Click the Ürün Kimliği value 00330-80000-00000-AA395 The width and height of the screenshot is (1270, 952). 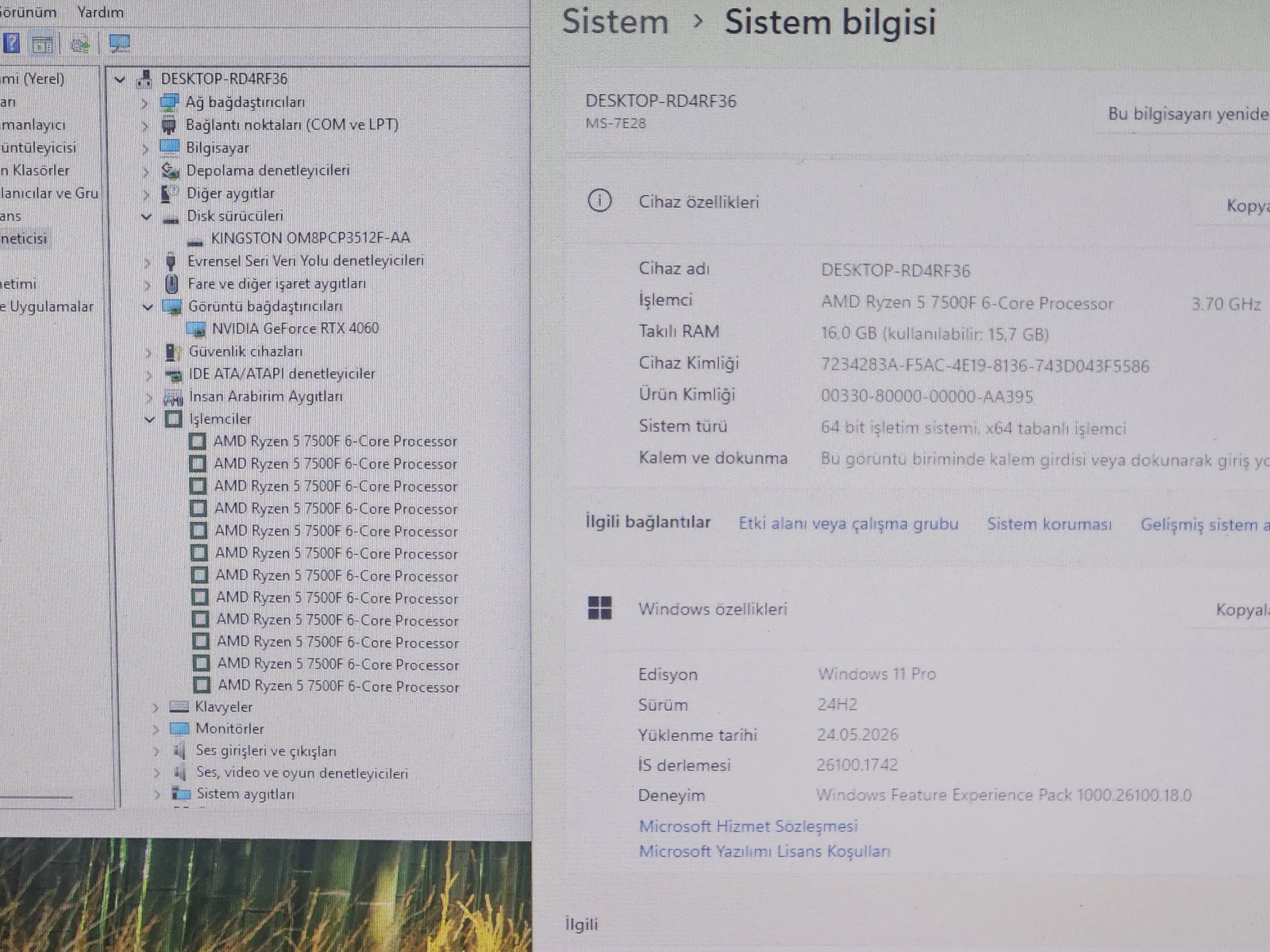tap(927, 396)
